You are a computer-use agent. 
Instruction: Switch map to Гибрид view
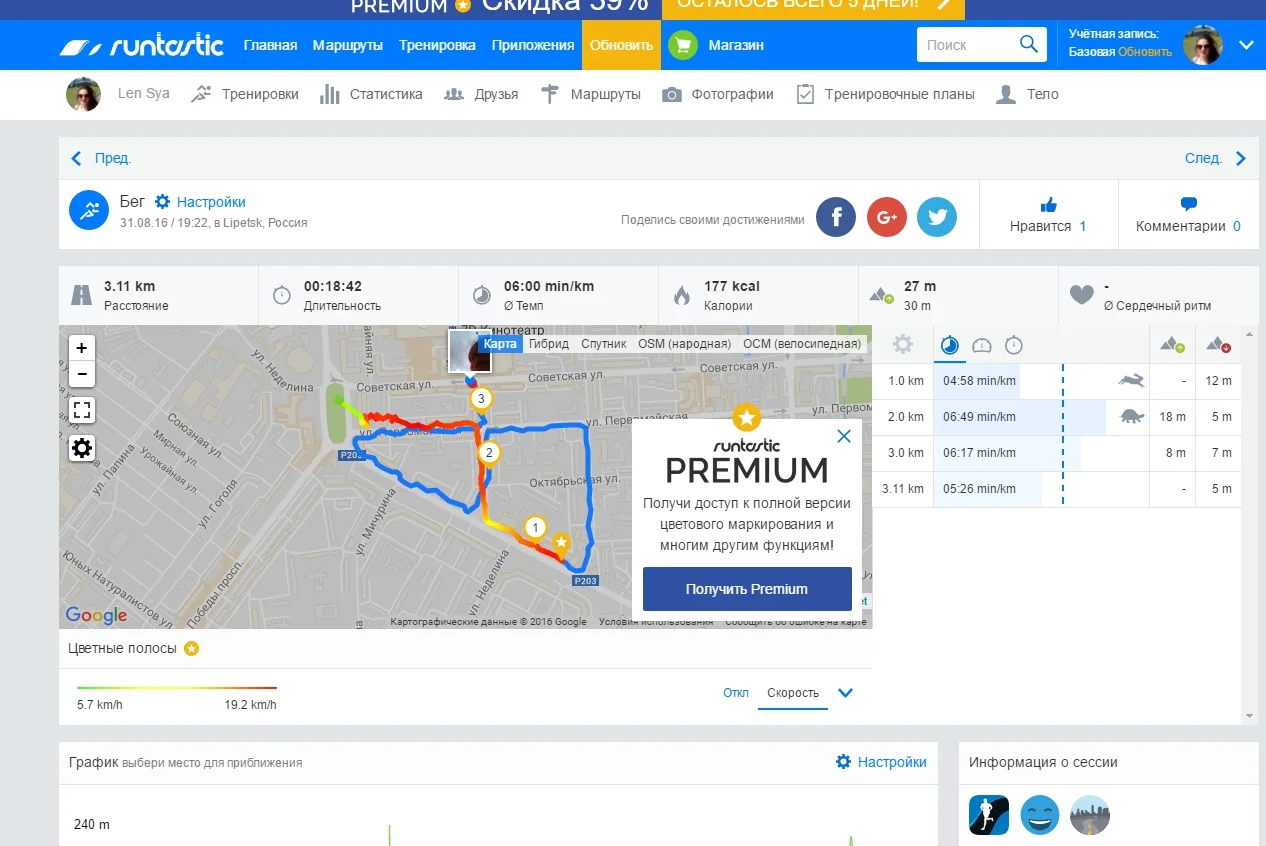point(549,343)
